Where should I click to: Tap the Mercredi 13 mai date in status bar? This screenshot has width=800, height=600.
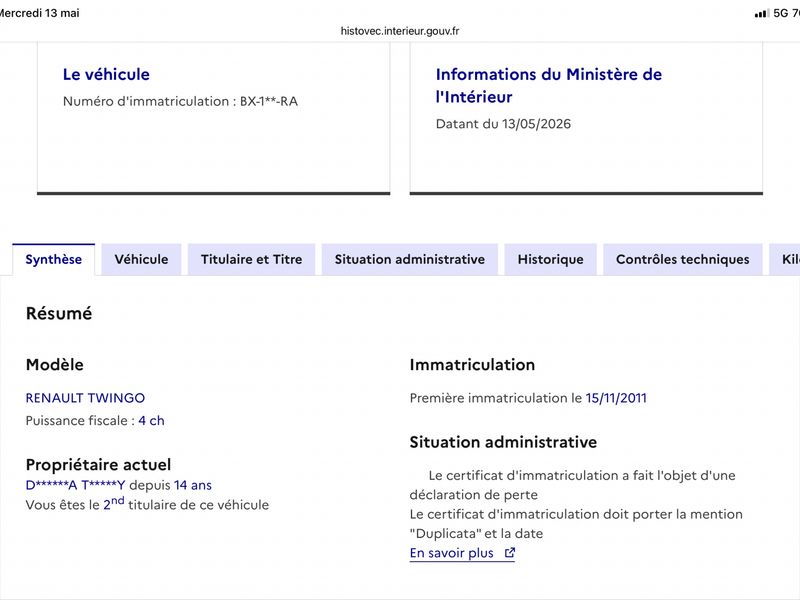[40, 13]
